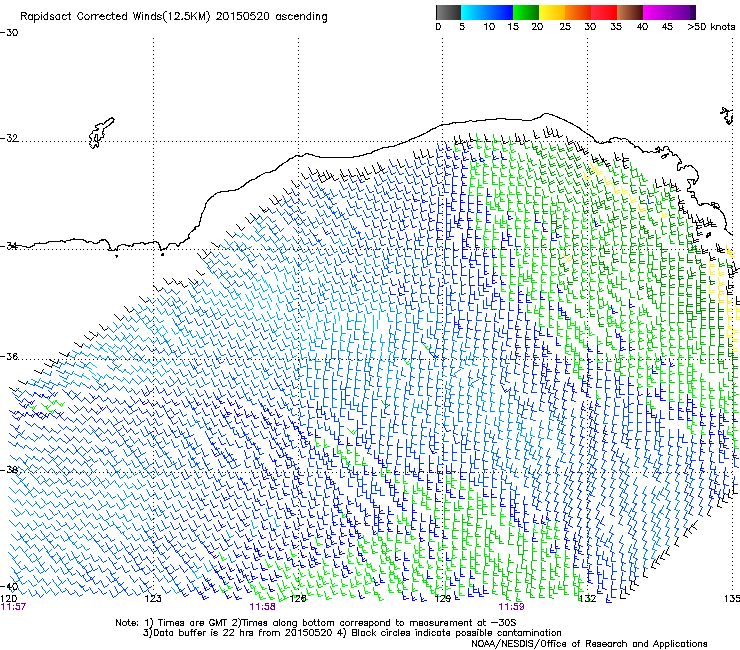
Task: Select the magenta 40-45 knots legend swatch
Action: click(656, 12)
